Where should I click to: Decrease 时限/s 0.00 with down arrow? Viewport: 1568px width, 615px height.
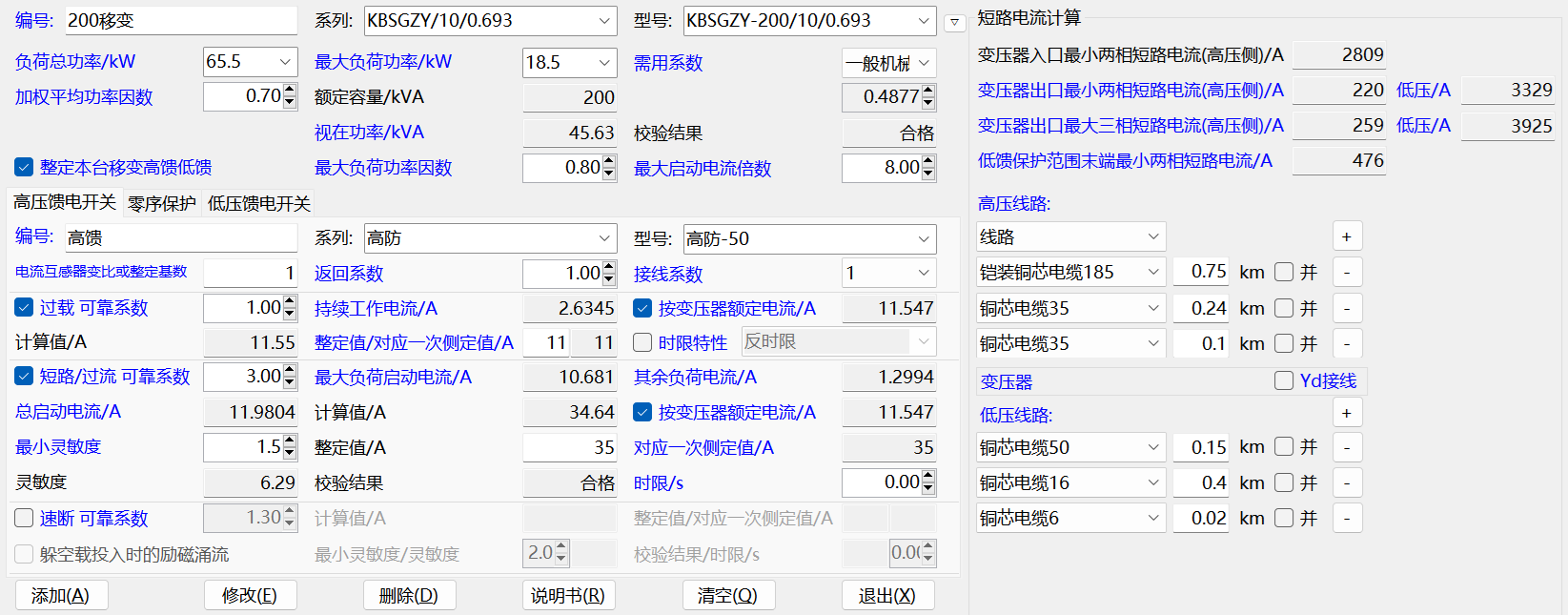pyautogui.click(x=928, y=488)
